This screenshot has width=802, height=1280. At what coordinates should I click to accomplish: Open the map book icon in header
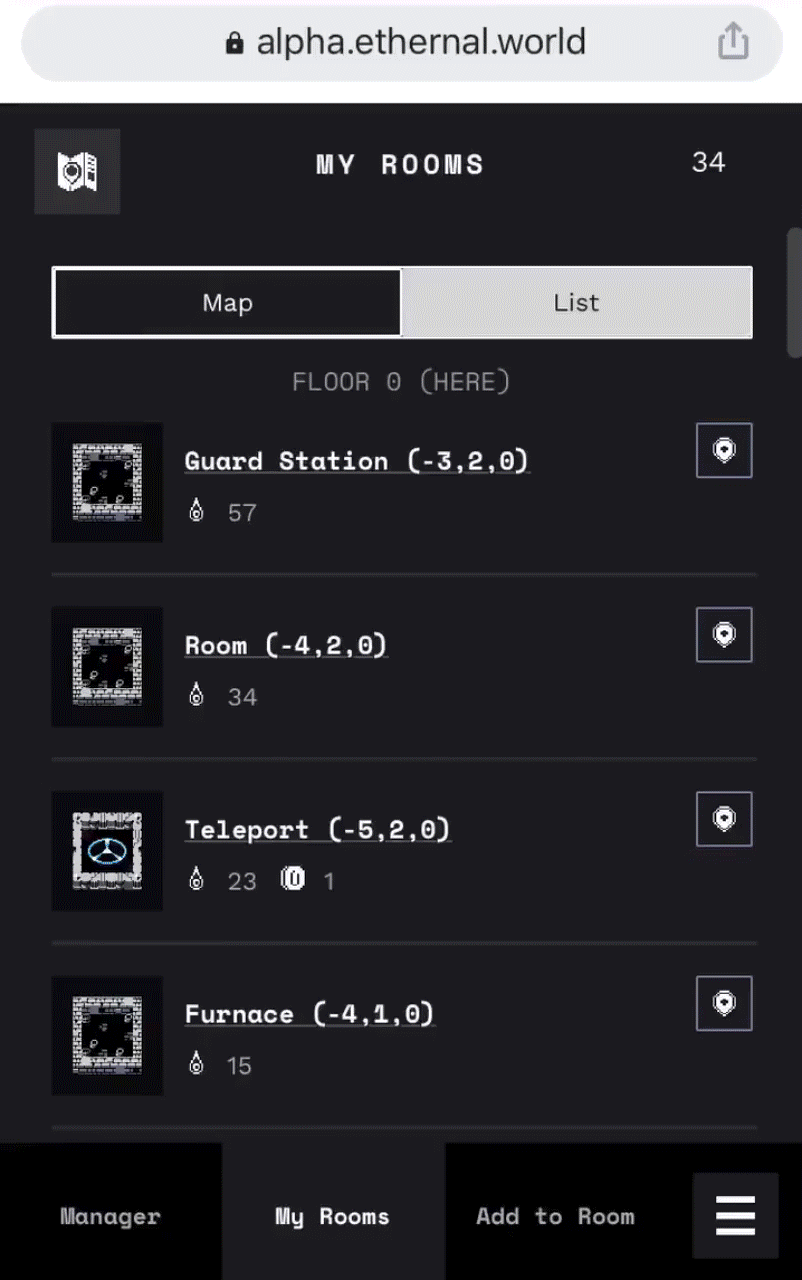coord(77,171)
